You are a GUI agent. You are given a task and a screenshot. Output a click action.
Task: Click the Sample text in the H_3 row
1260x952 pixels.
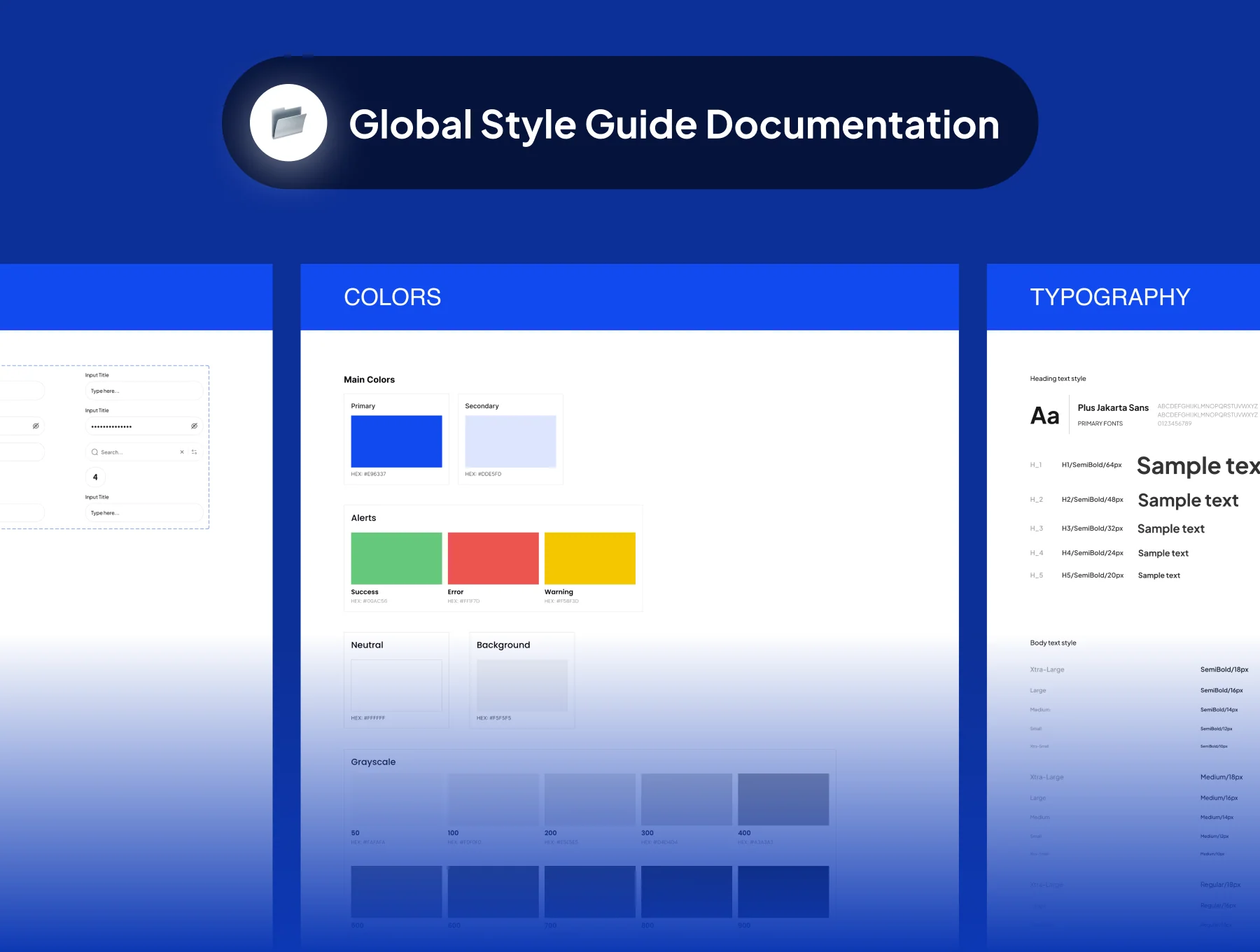point(1171,528)
